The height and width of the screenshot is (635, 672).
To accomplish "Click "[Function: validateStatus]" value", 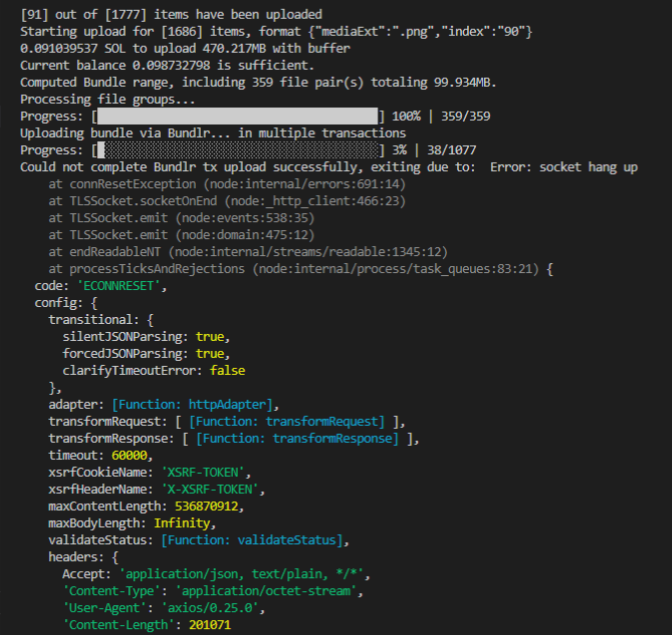I will (x=252, y=540).
